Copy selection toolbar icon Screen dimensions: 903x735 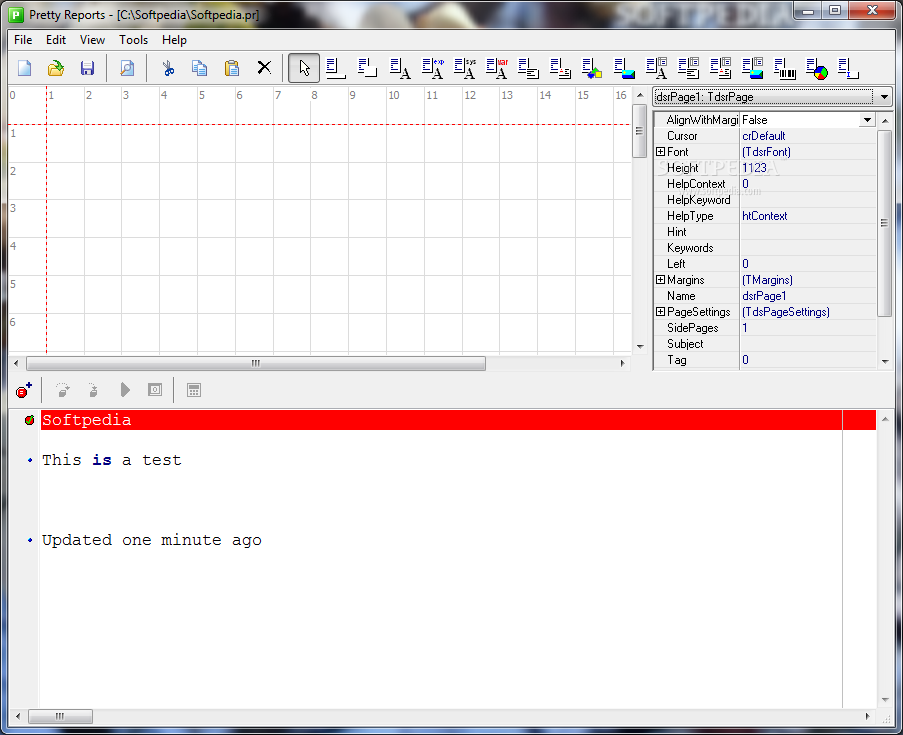[x=199, y=69]
